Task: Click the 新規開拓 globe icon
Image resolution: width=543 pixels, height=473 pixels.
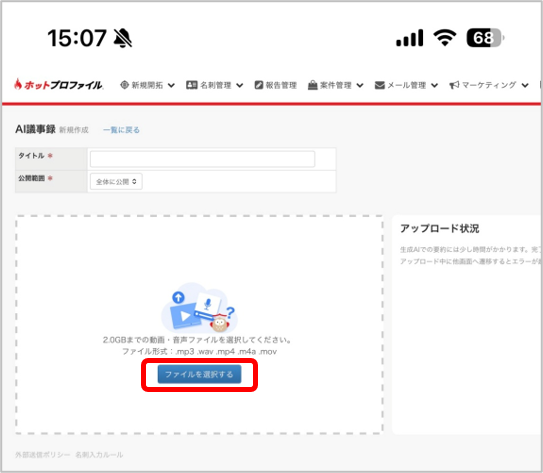Action: pyautogui.click(x=124, y=85)
